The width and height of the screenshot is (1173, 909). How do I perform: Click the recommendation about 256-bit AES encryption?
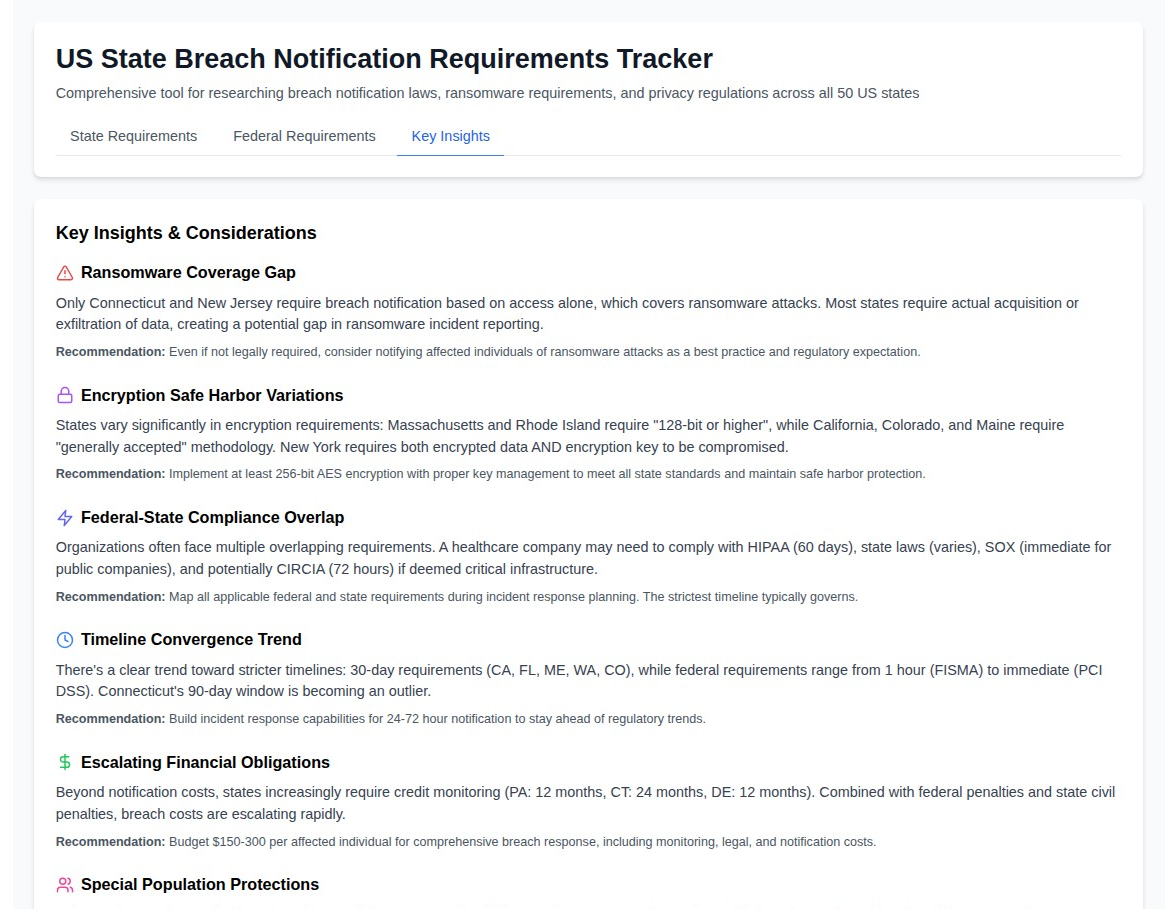click(x=490, y=474)
